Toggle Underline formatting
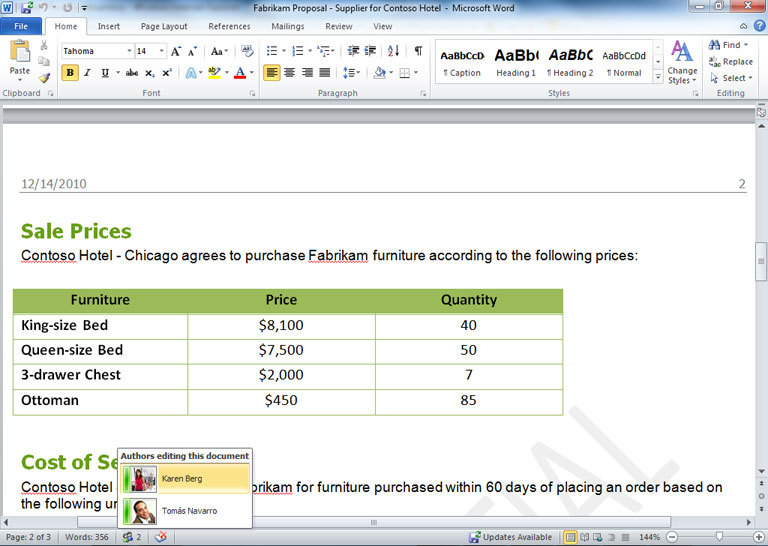768x546 pixels. [105, 73]
